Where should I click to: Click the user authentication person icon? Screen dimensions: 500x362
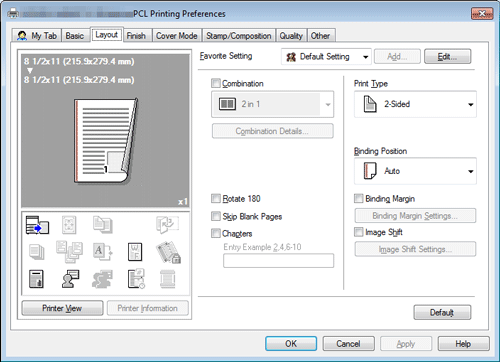coord(70,279)
